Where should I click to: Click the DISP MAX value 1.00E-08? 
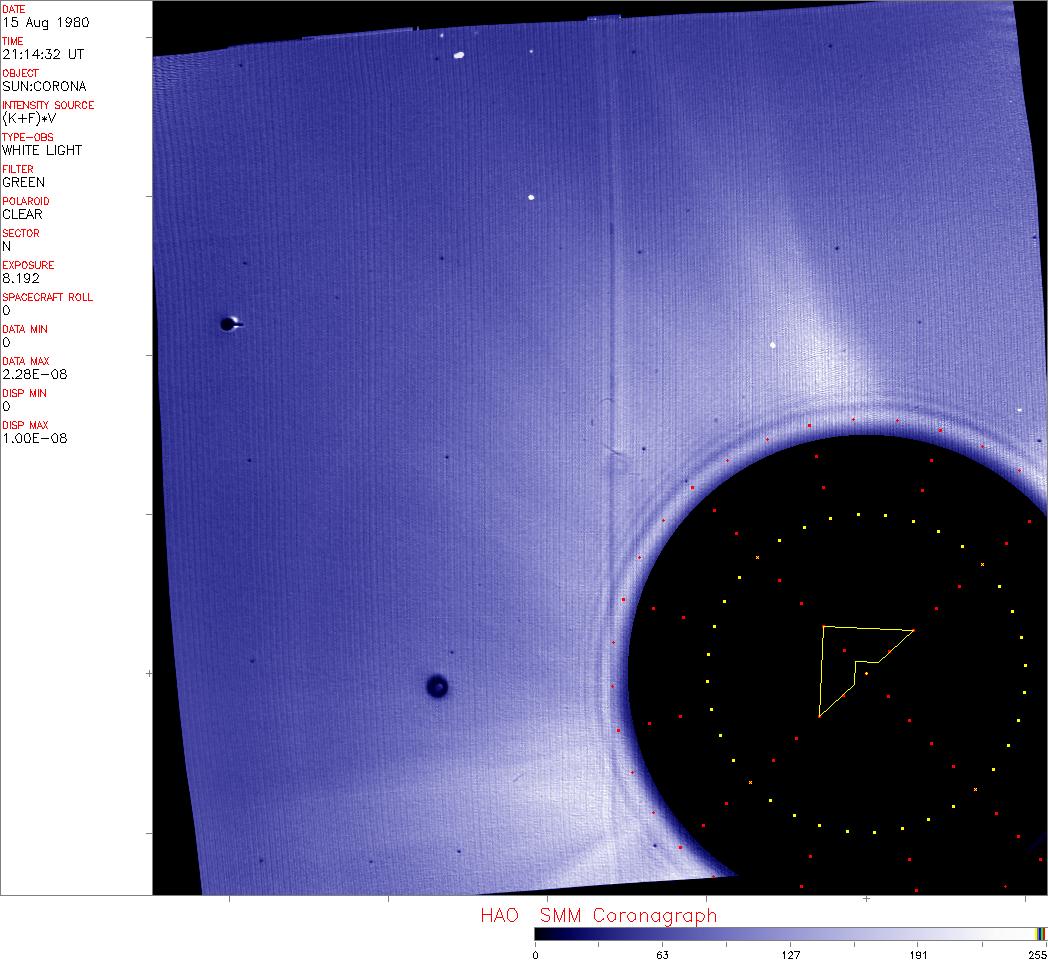click(x=35, y=438)
